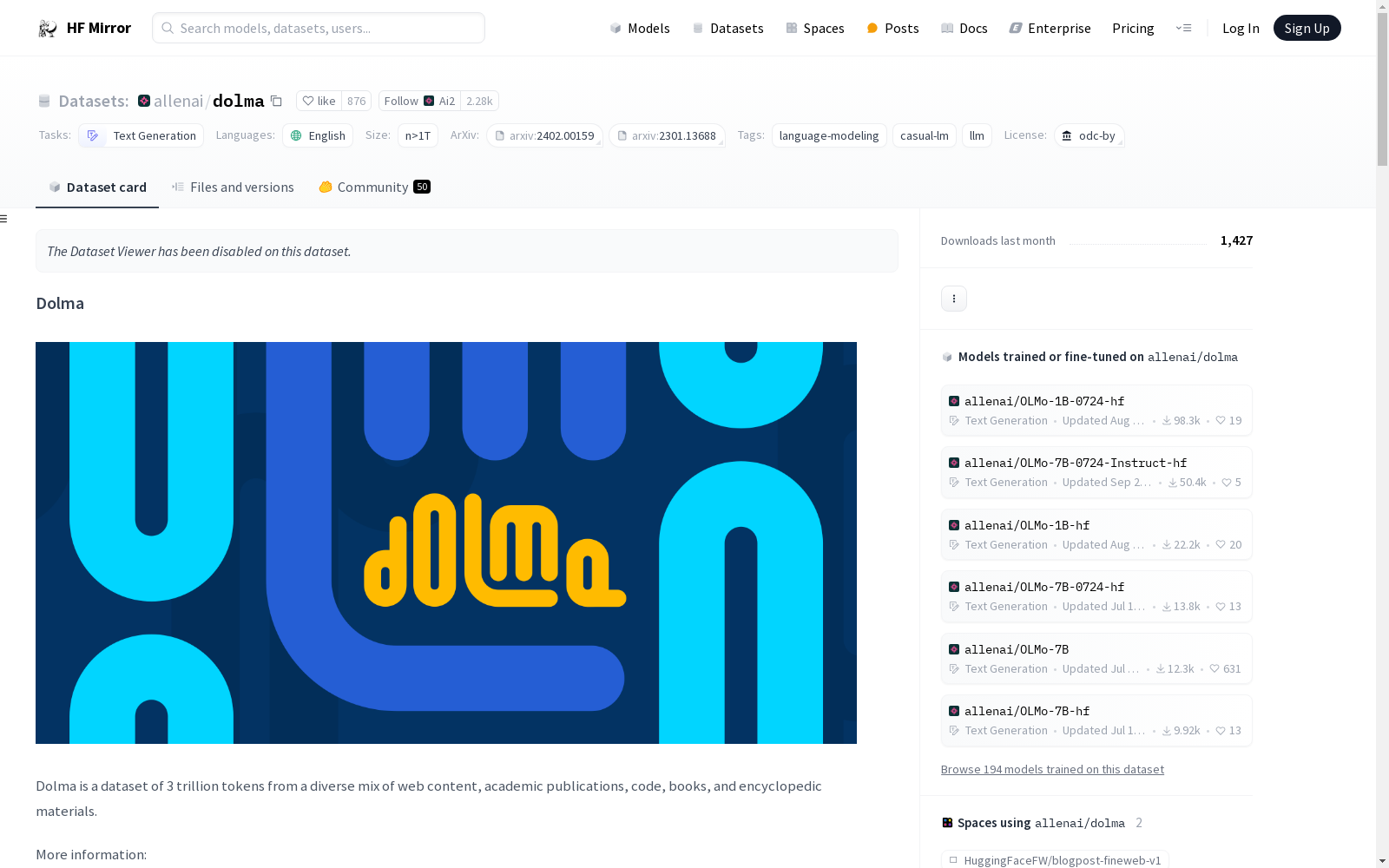Click the allenai owner link in title
This screenshot has width=1389, height=868.
pyautogui.click(x=178, y=101)
